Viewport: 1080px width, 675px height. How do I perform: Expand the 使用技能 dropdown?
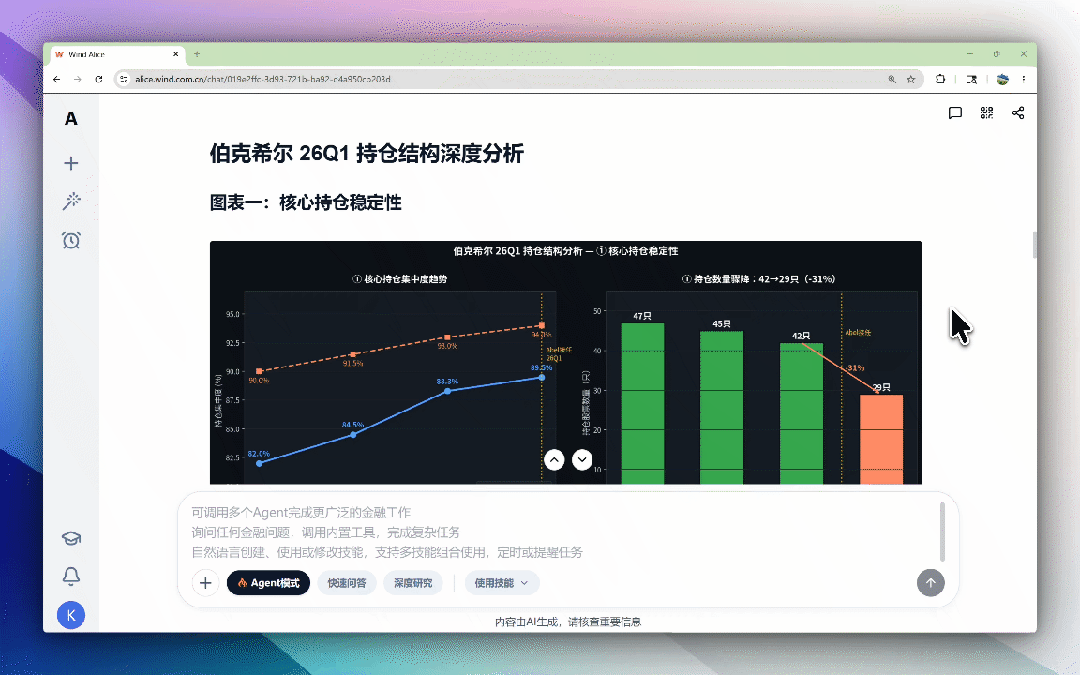(501, 583)
